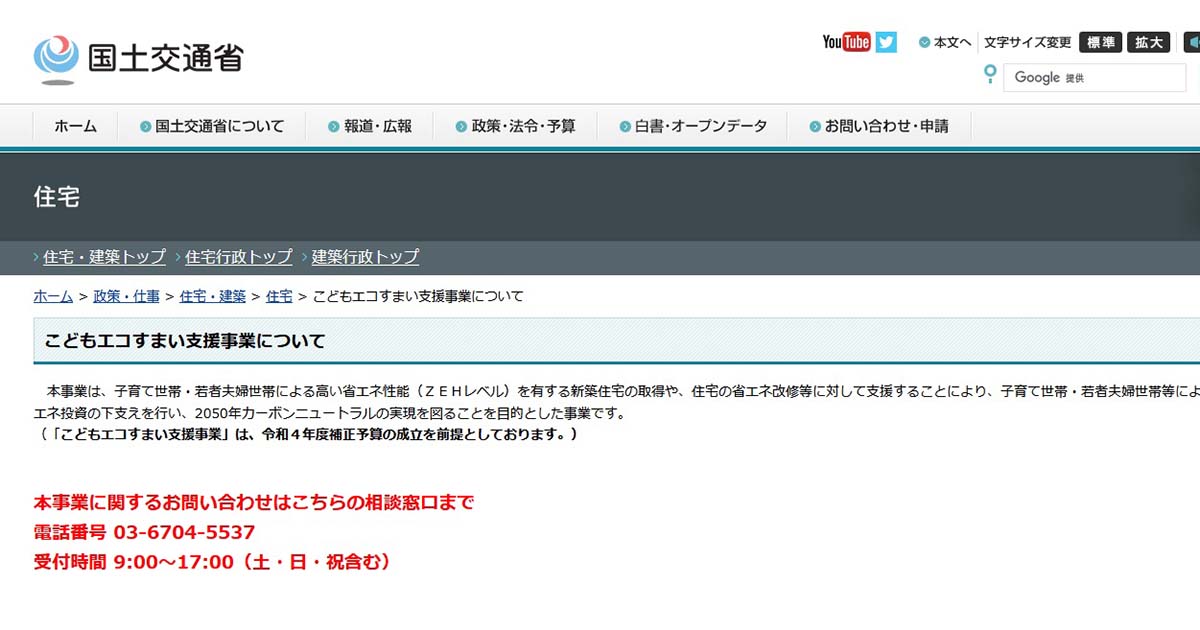The width and height of the screenshot is (1200, 630).
Task: Click the 文字サイズ変更 label
Action: [1027, 42]
